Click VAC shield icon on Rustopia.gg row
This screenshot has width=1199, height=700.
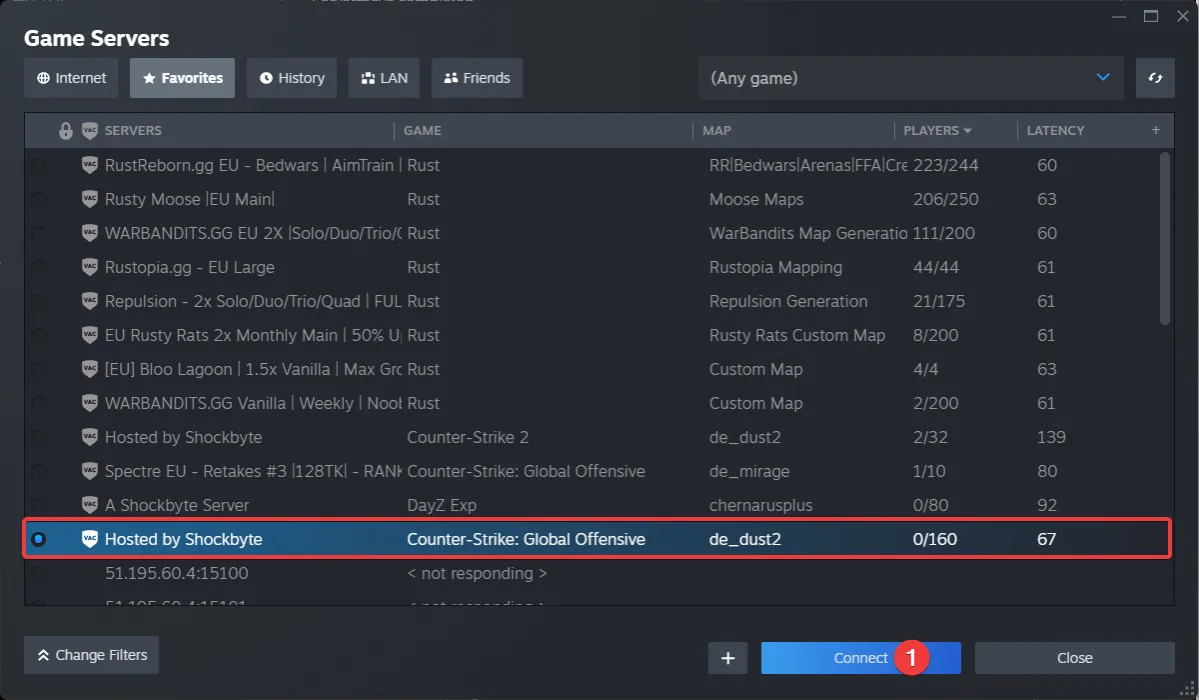[89, 267]
